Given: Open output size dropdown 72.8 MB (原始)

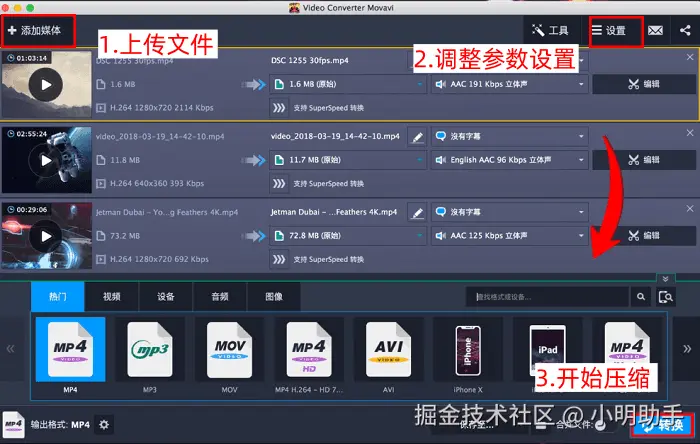Looking at the screenshot, I should 348,236.
